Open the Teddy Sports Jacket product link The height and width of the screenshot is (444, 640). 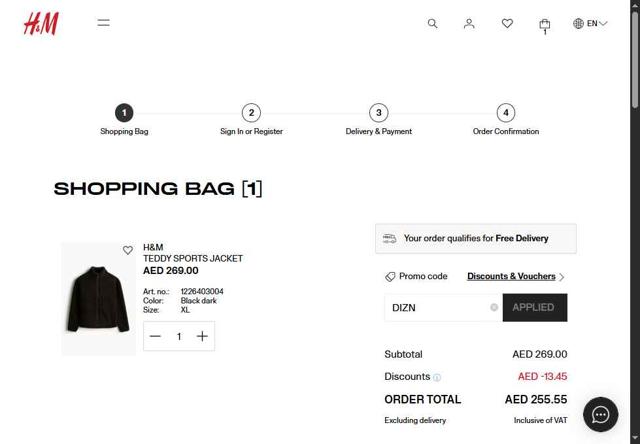(193, 258)
